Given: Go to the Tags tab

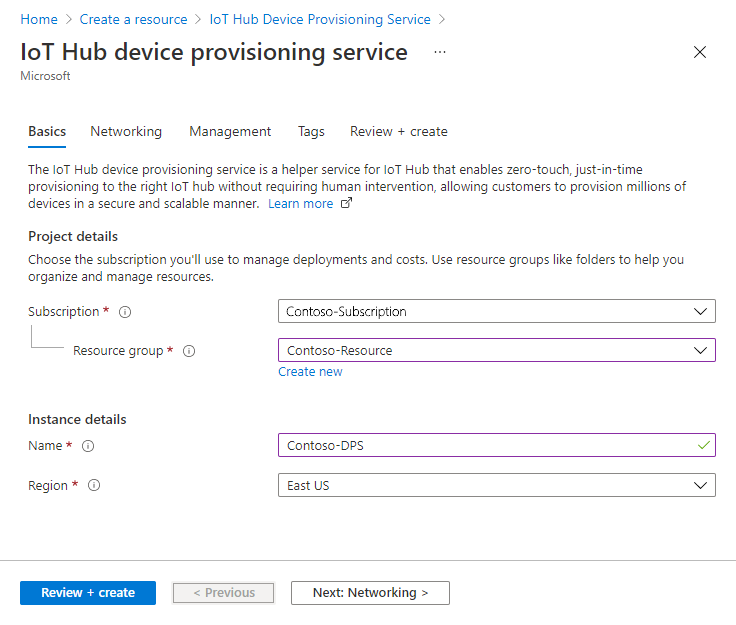Looking at the screenshot, I should 311,131.
